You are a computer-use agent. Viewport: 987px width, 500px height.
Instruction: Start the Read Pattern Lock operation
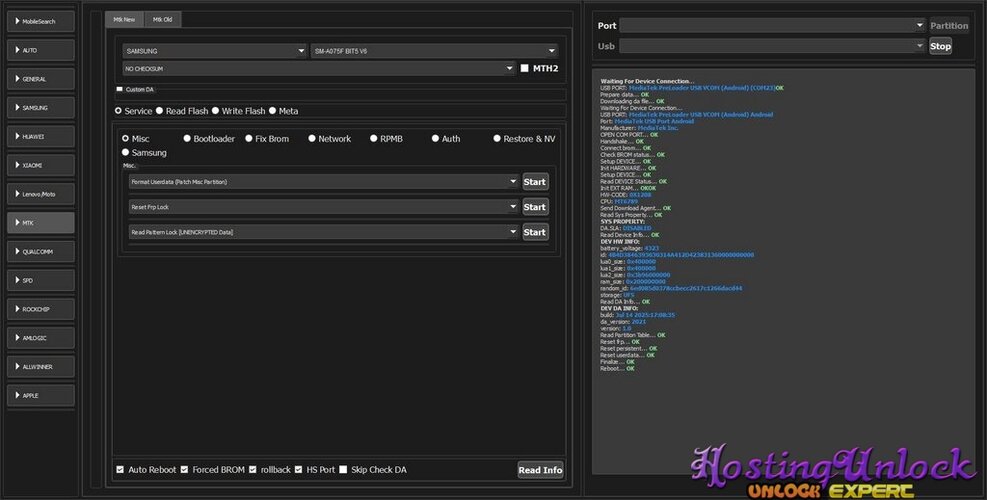[x=535, y=232]
